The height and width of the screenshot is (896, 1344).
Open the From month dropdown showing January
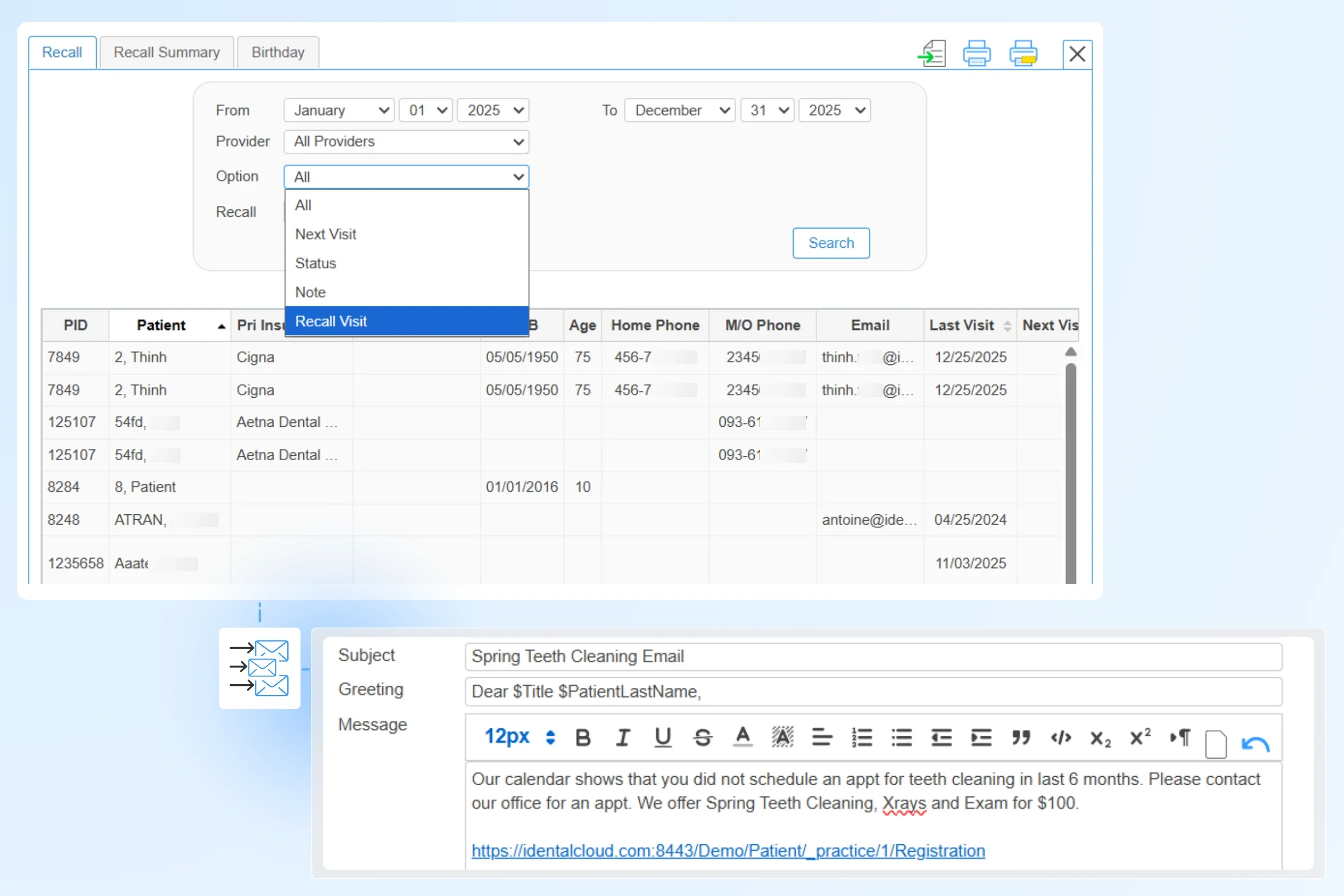tap(339, 110)
